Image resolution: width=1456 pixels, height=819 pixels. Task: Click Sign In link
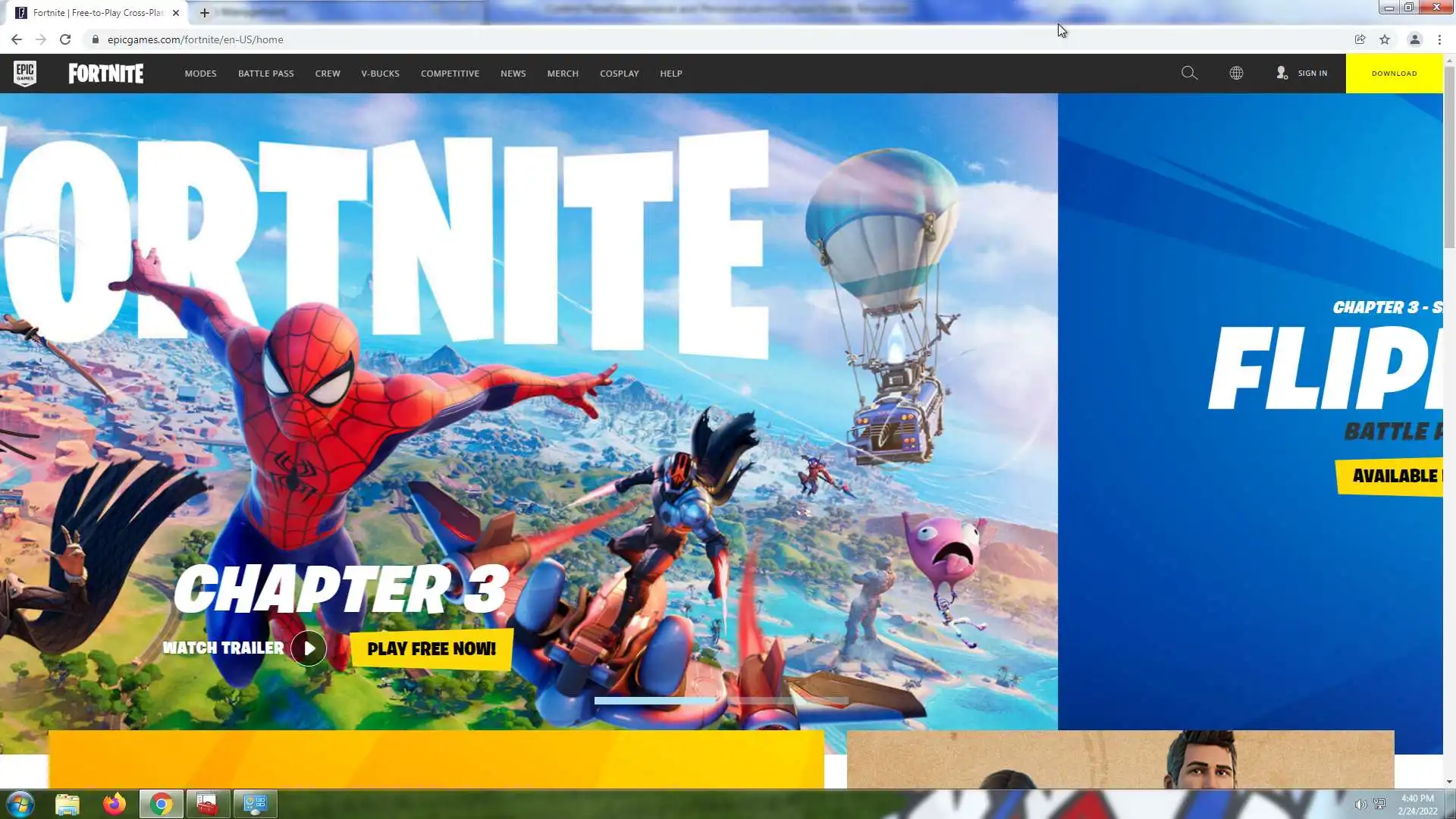pos(1312,74)
